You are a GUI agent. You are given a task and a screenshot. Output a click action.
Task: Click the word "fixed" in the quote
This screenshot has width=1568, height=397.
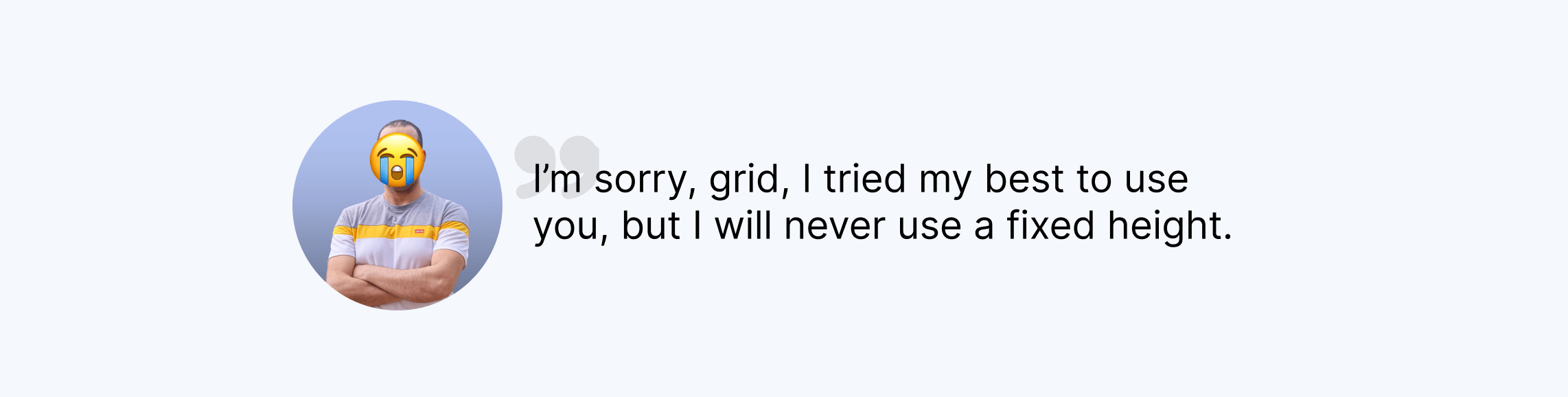coord(1050,225)
